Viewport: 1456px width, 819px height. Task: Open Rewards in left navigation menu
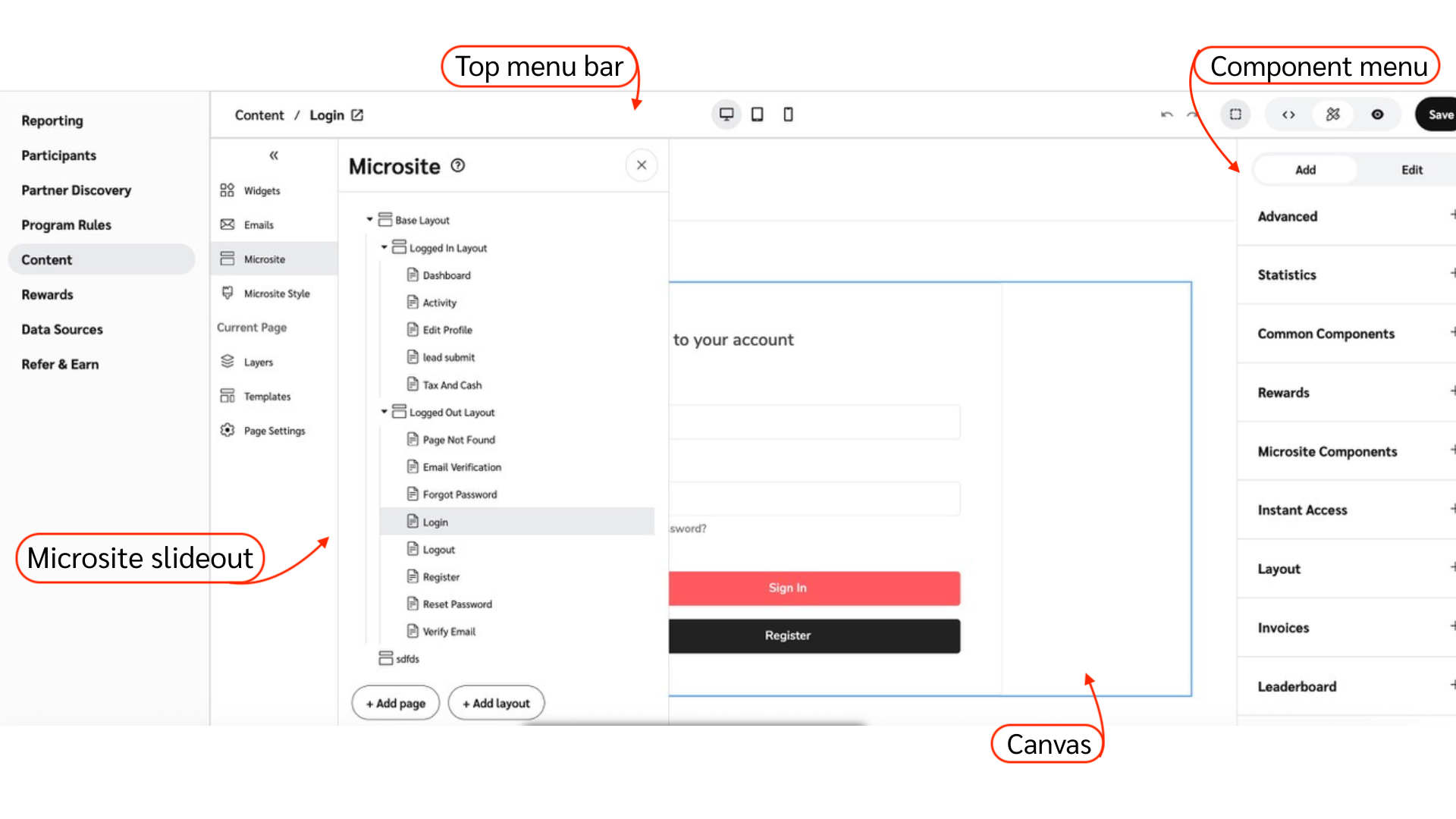pos(47,295)
